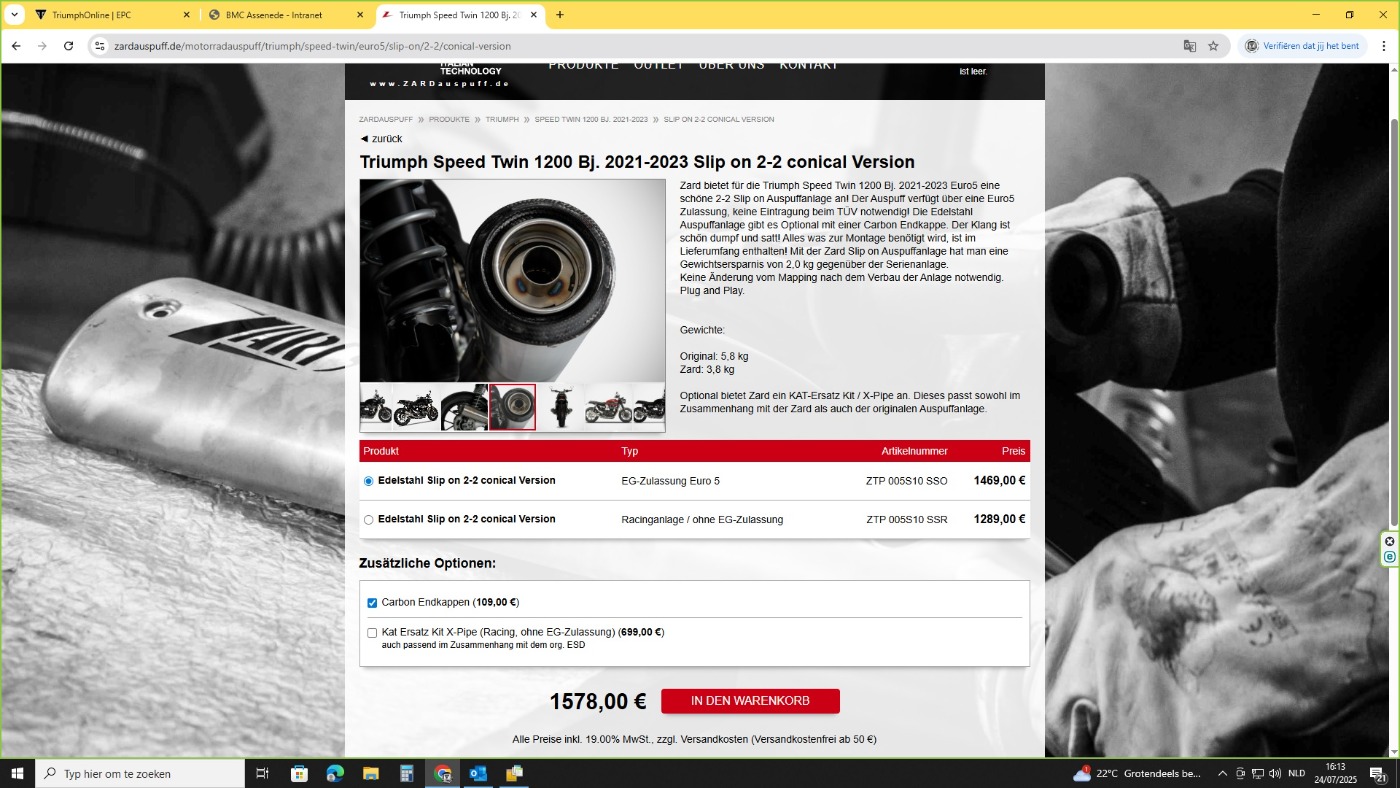Open the network icon in system tray

pos(1257,773)
